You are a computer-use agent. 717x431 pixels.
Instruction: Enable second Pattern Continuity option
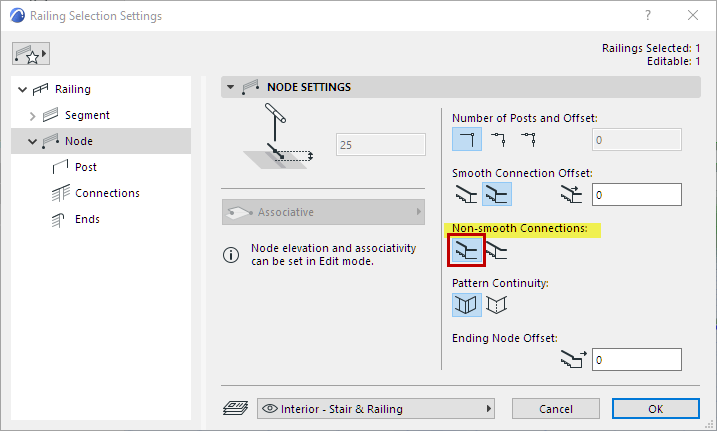coord(497,304)
